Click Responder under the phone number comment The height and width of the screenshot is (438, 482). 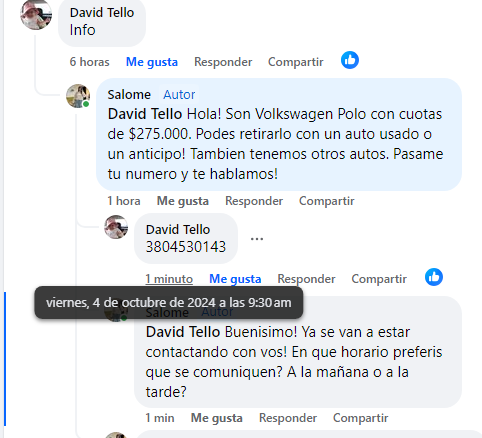click(306, 279)
